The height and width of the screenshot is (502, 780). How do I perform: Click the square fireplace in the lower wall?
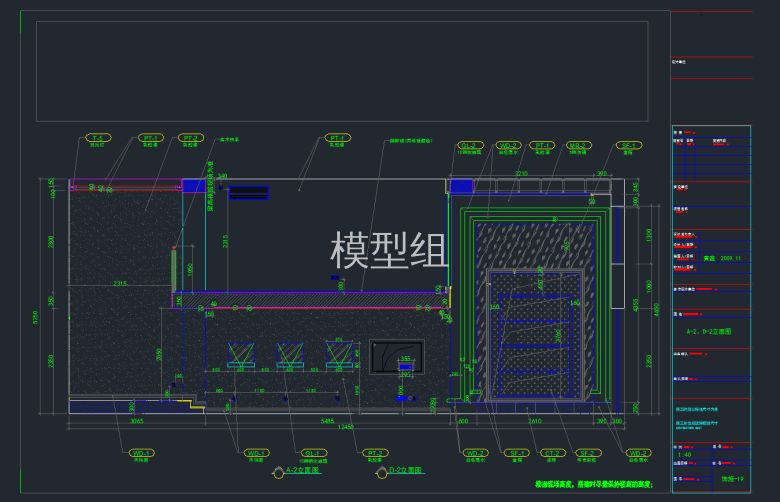pyautogui.click(x=396, y=357)
